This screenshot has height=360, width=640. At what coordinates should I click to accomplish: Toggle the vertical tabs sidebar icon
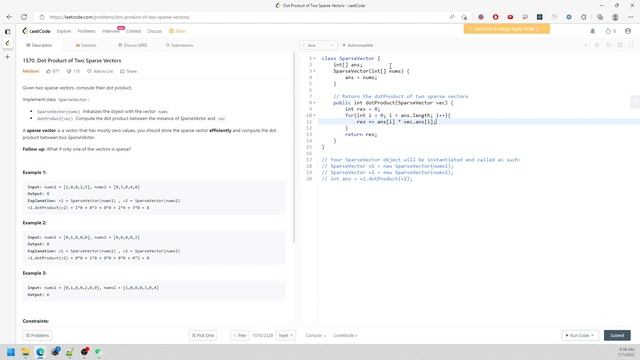click(7, 31)
